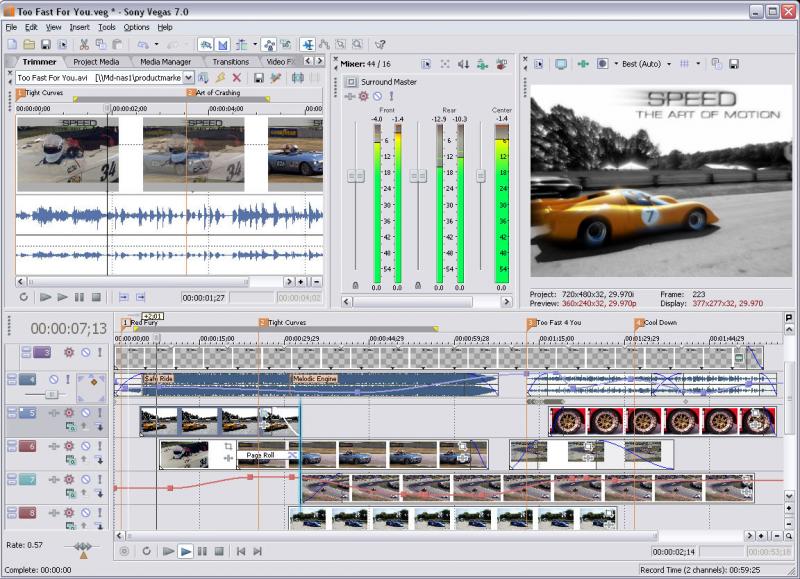Solo track 7
Viewport: 800px width, 579px height.
100,479
